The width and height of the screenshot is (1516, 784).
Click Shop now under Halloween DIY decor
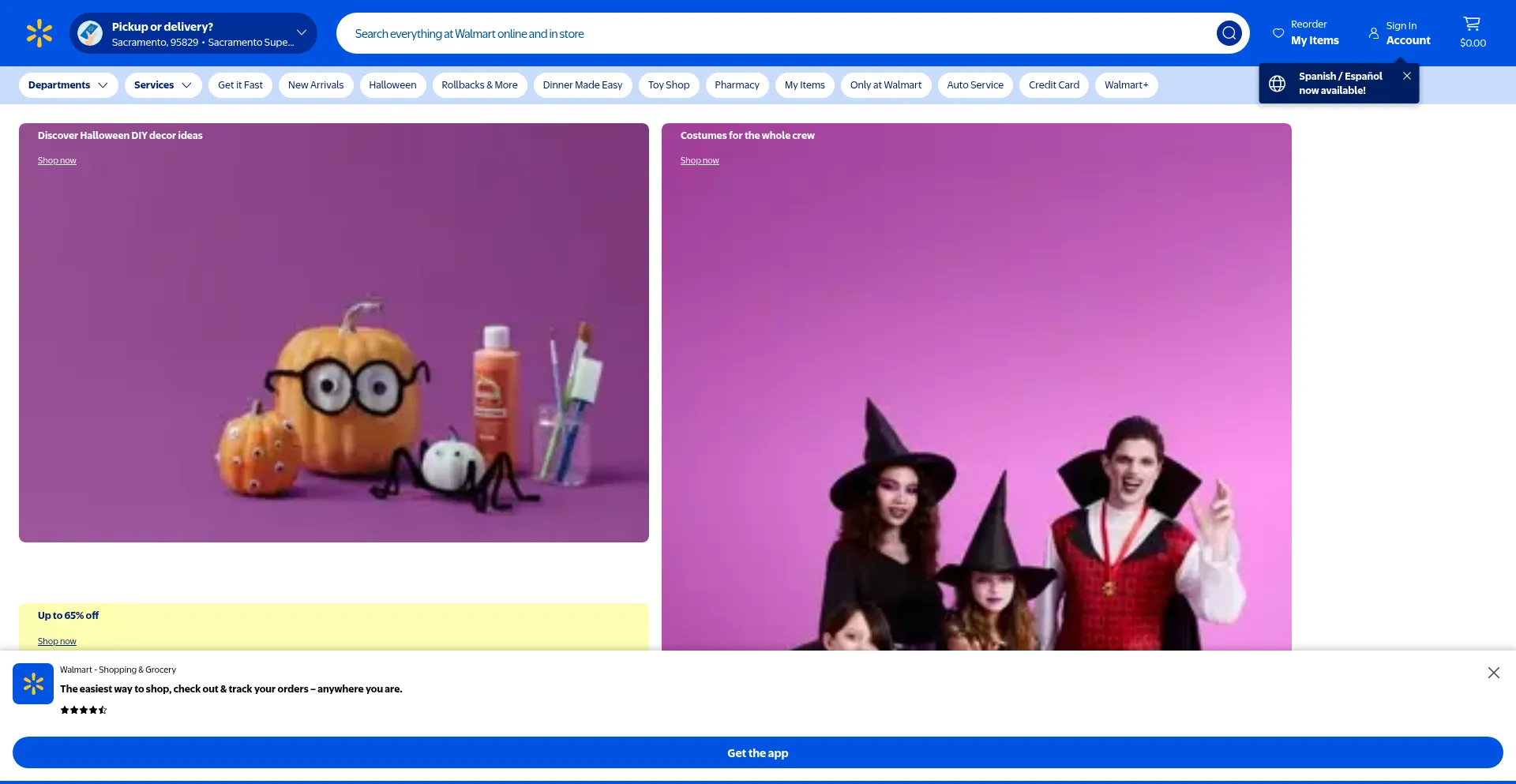click(x=57, y=161)
